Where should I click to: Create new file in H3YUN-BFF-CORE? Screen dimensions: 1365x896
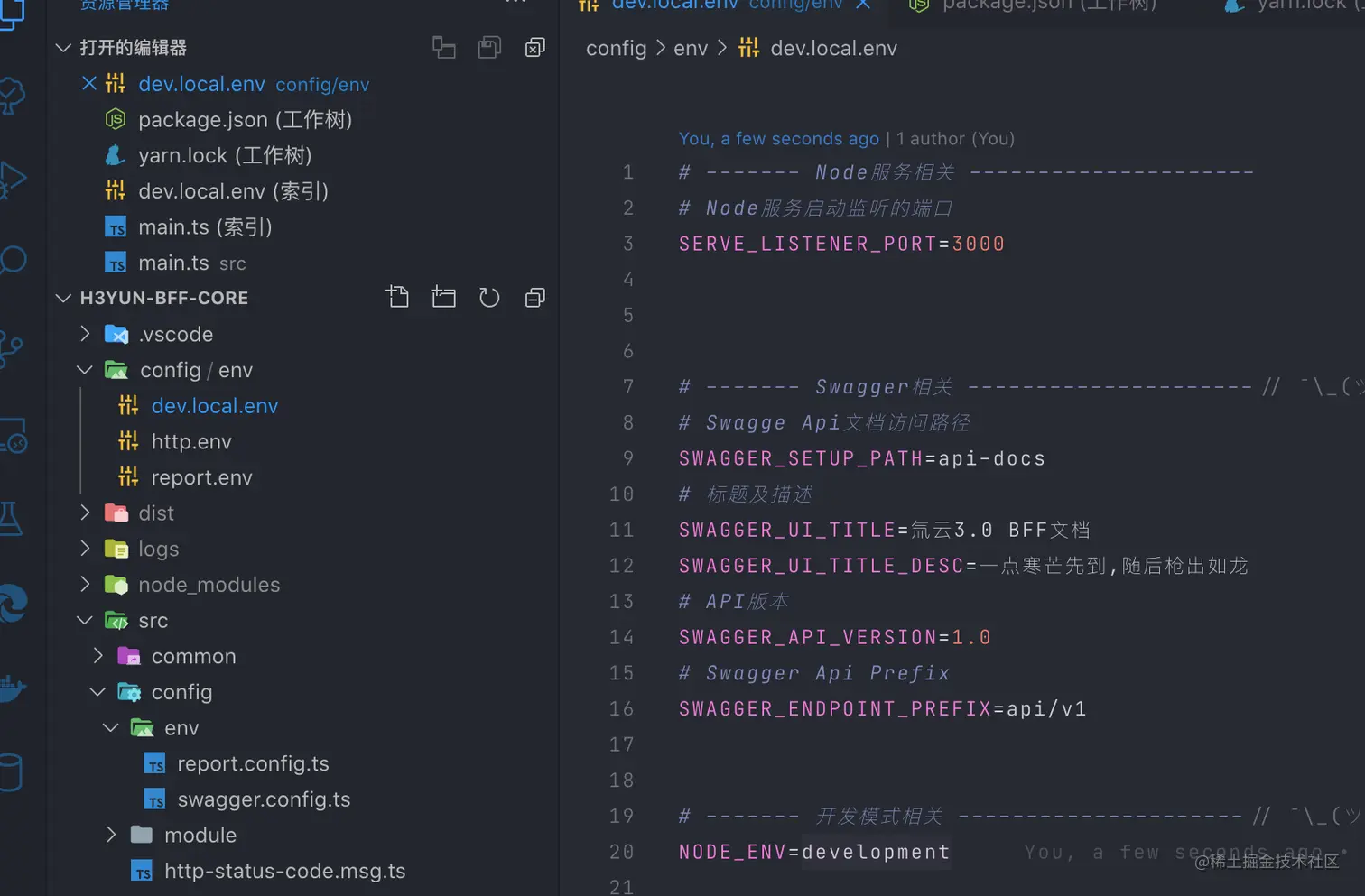tap(397, 297)
